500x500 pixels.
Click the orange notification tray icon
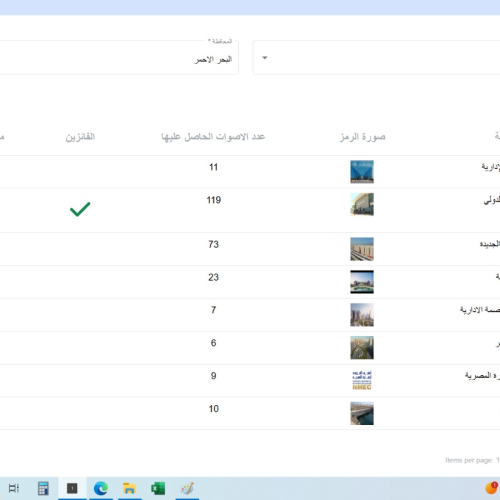click(492, 488)
